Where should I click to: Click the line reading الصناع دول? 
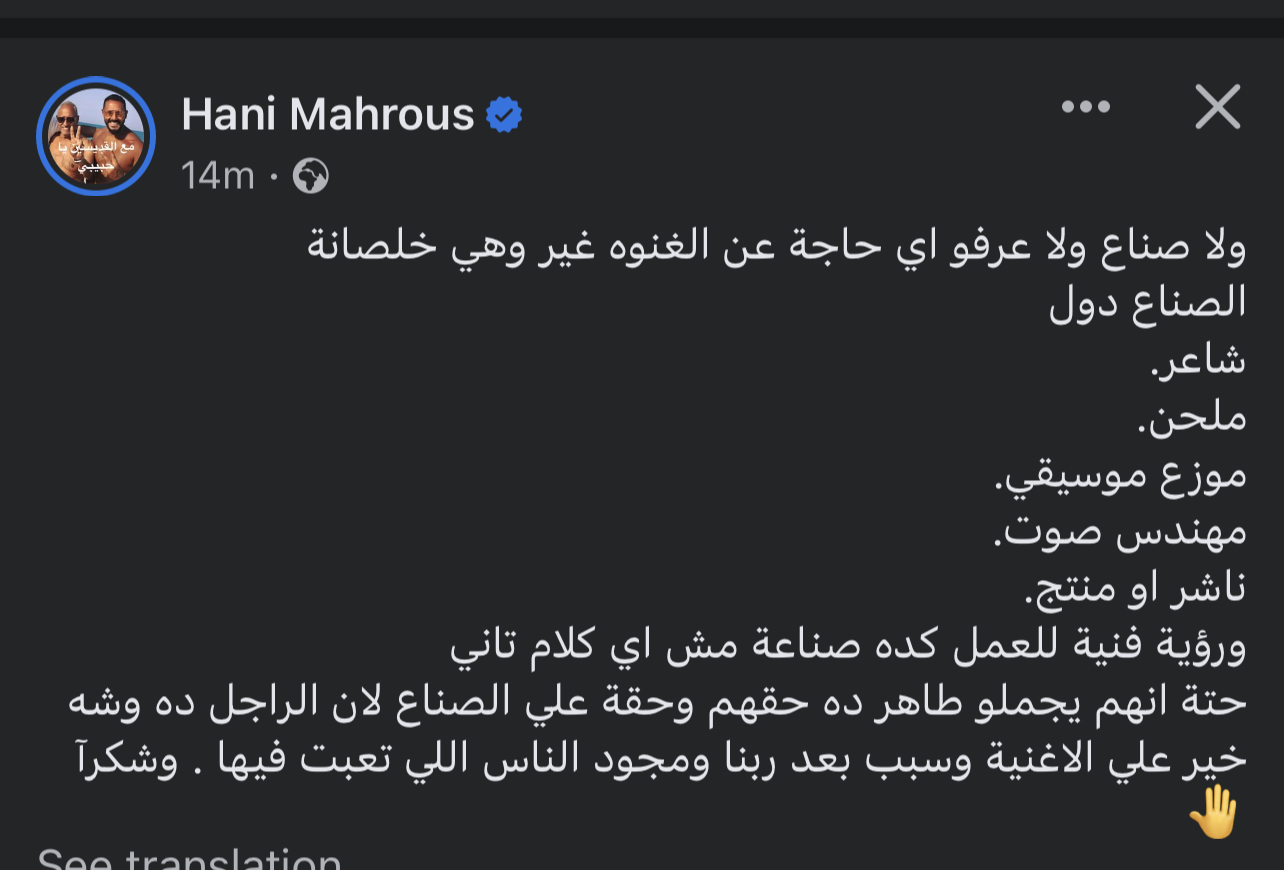point(1147,303)
